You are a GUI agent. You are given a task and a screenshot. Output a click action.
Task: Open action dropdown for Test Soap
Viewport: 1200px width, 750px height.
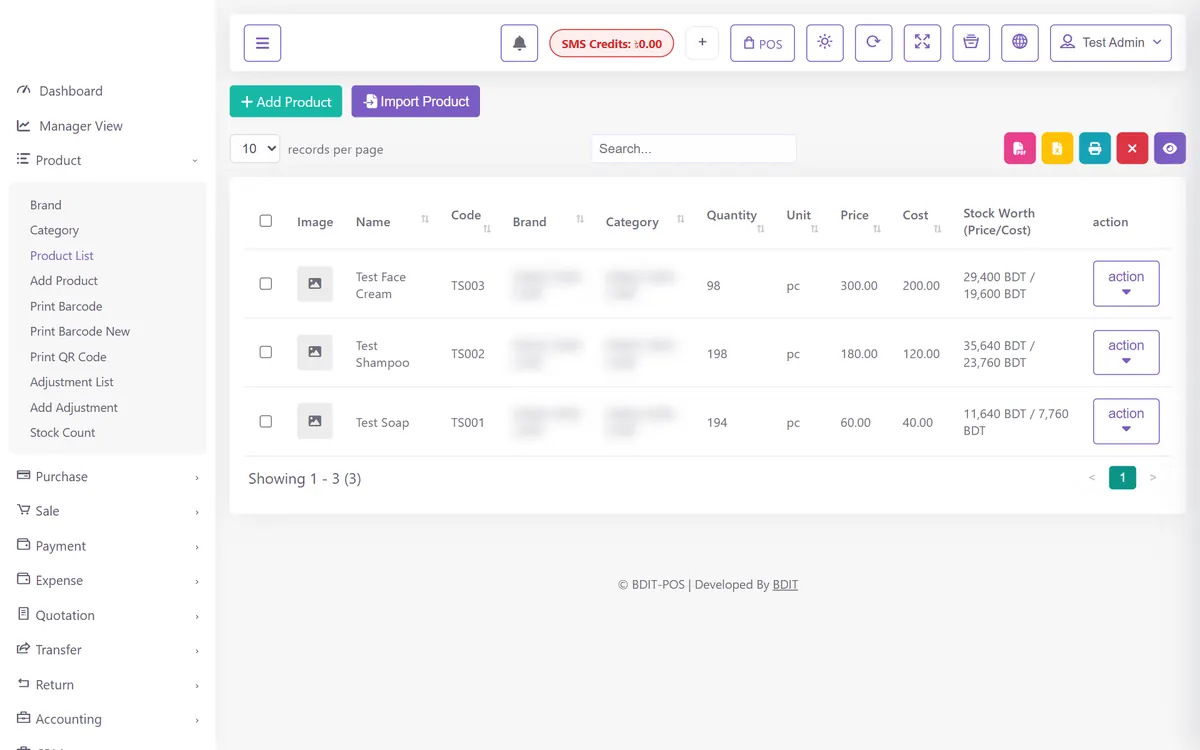(1126, 421)
